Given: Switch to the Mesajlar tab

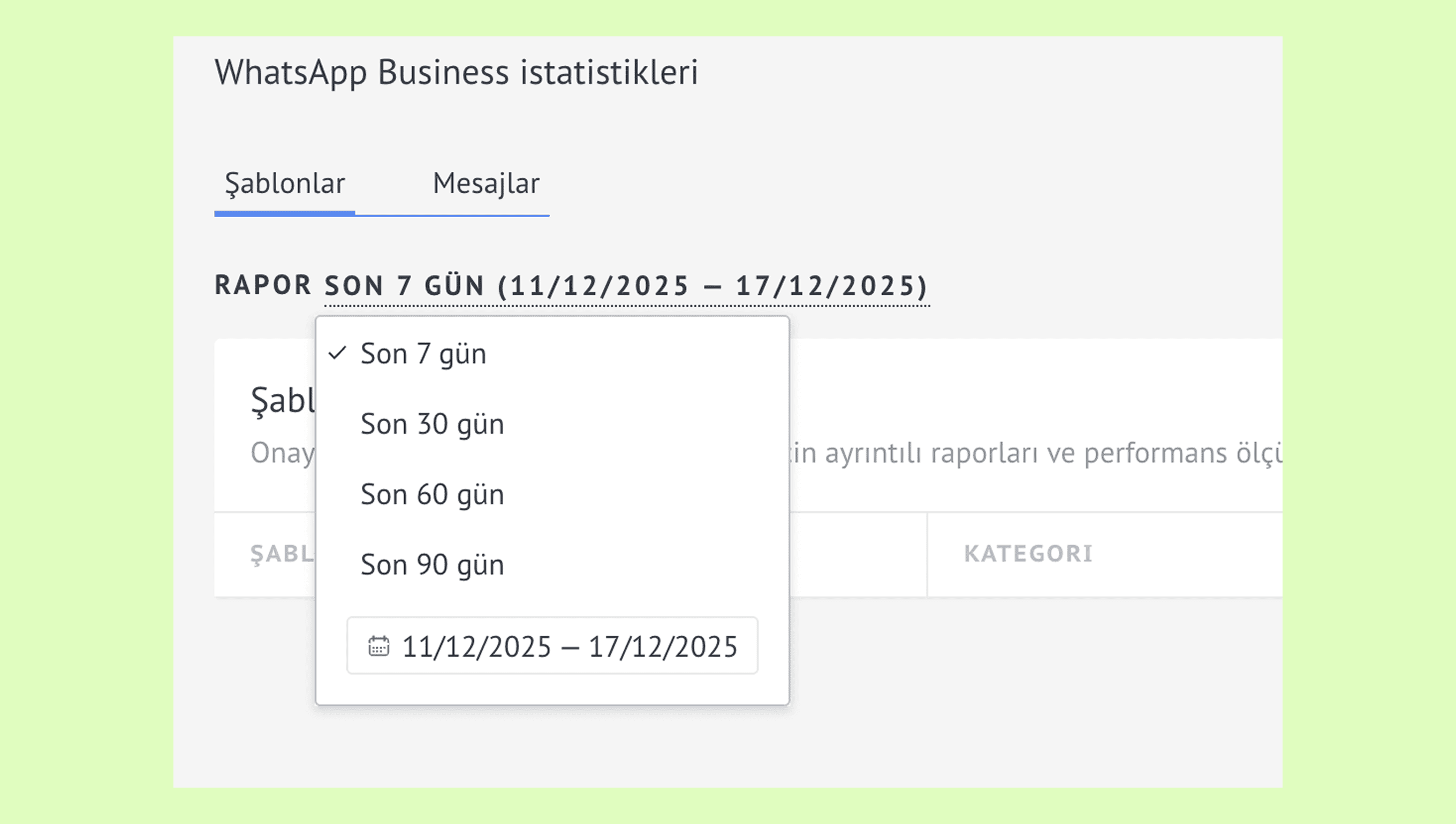Looking at the screenshot, I should (x=486, y=184).
